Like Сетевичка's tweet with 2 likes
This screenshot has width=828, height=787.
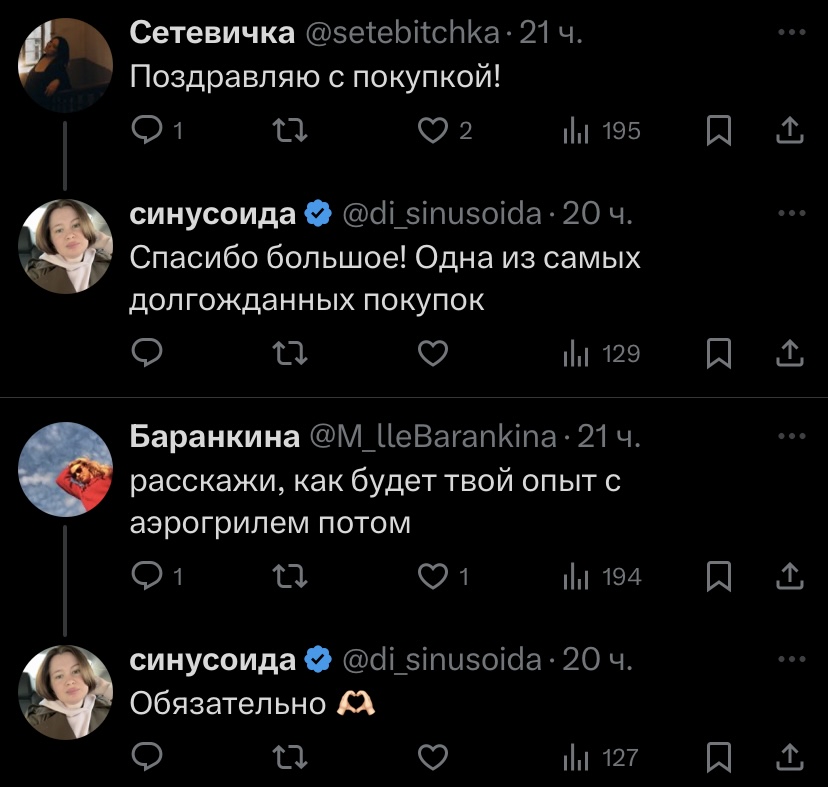(433, 131)
